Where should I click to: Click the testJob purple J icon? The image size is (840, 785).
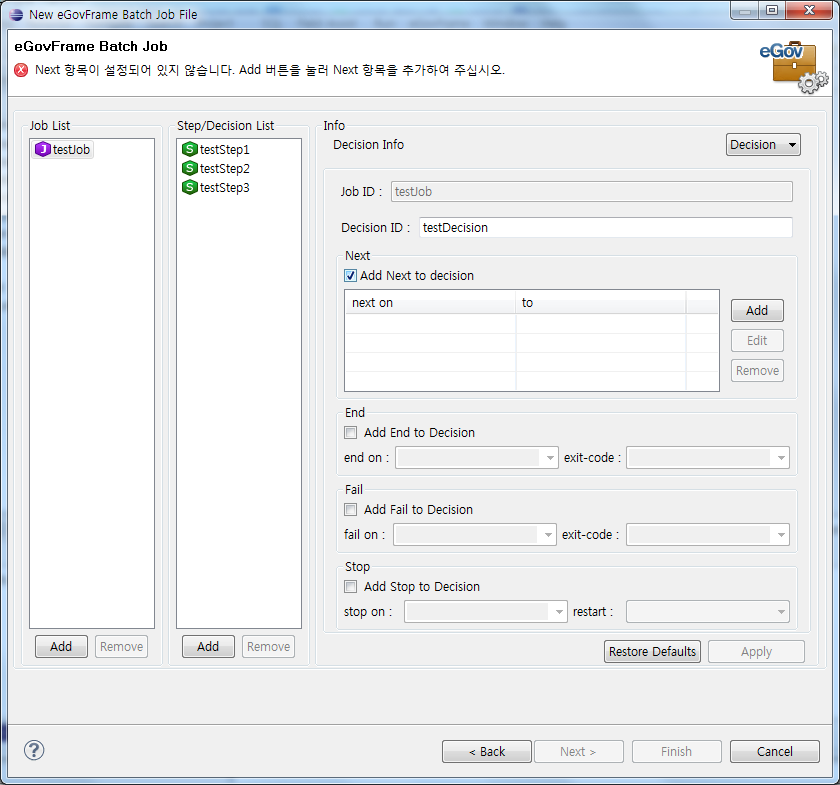coord(42,149)
